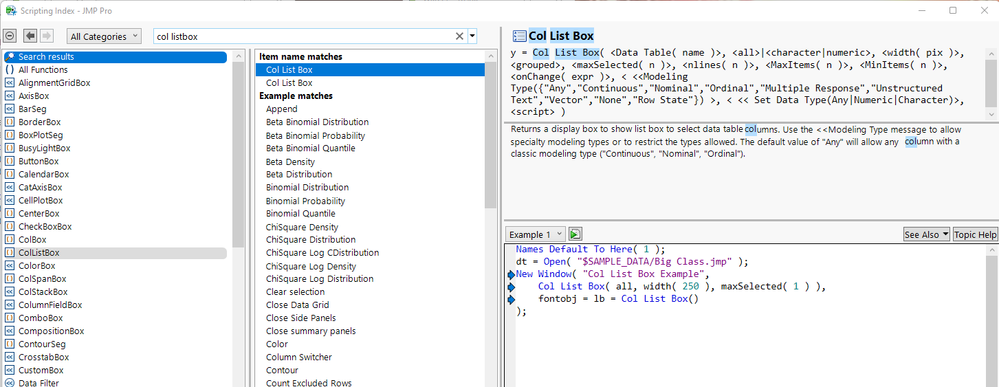This screenshot has width=999, height=387.
Task: Click the back navigation arrow icon
Action: (29, 36)
